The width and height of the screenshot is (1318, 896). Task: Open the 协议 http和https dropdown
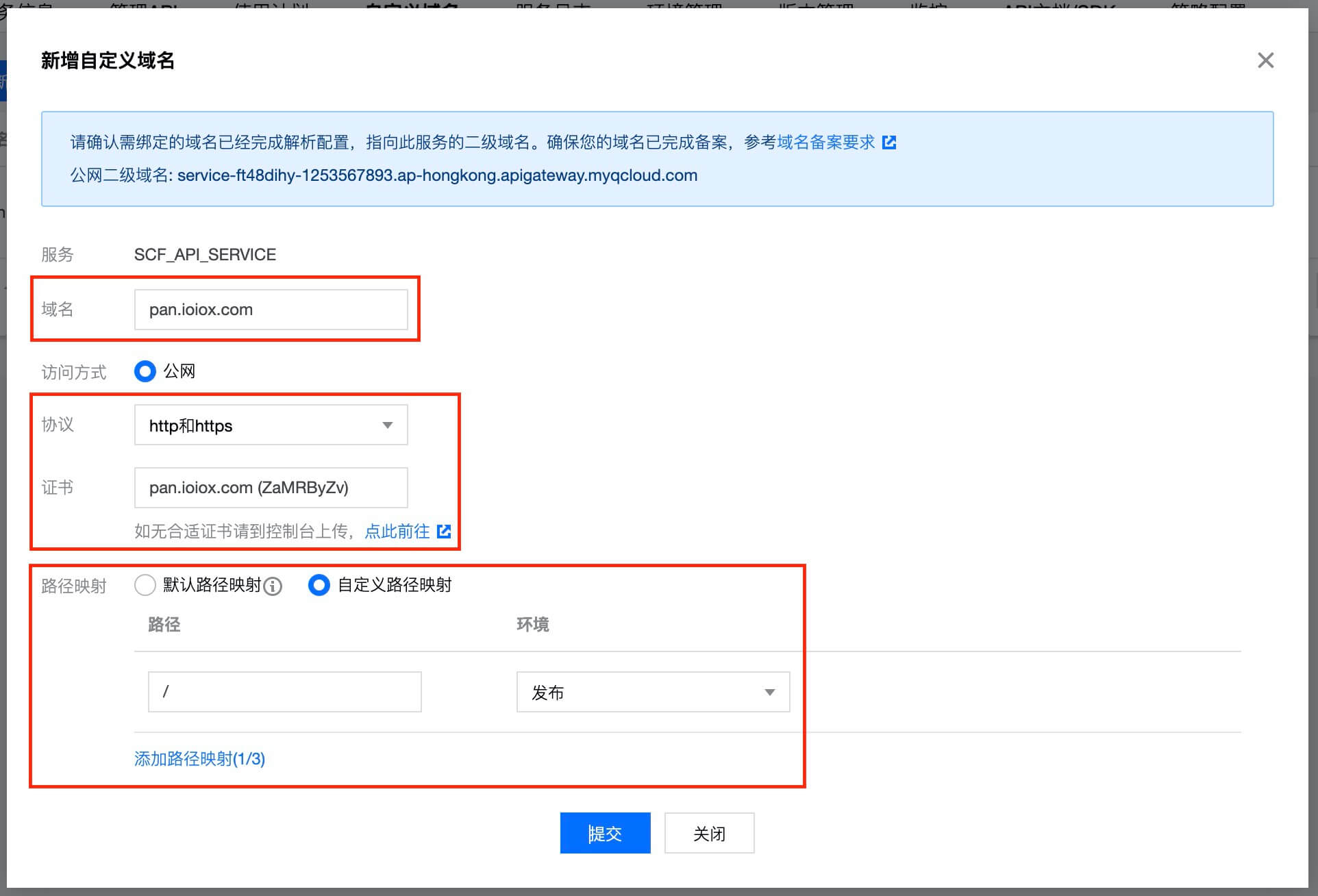pyautogui.click(x=271, y=425)
